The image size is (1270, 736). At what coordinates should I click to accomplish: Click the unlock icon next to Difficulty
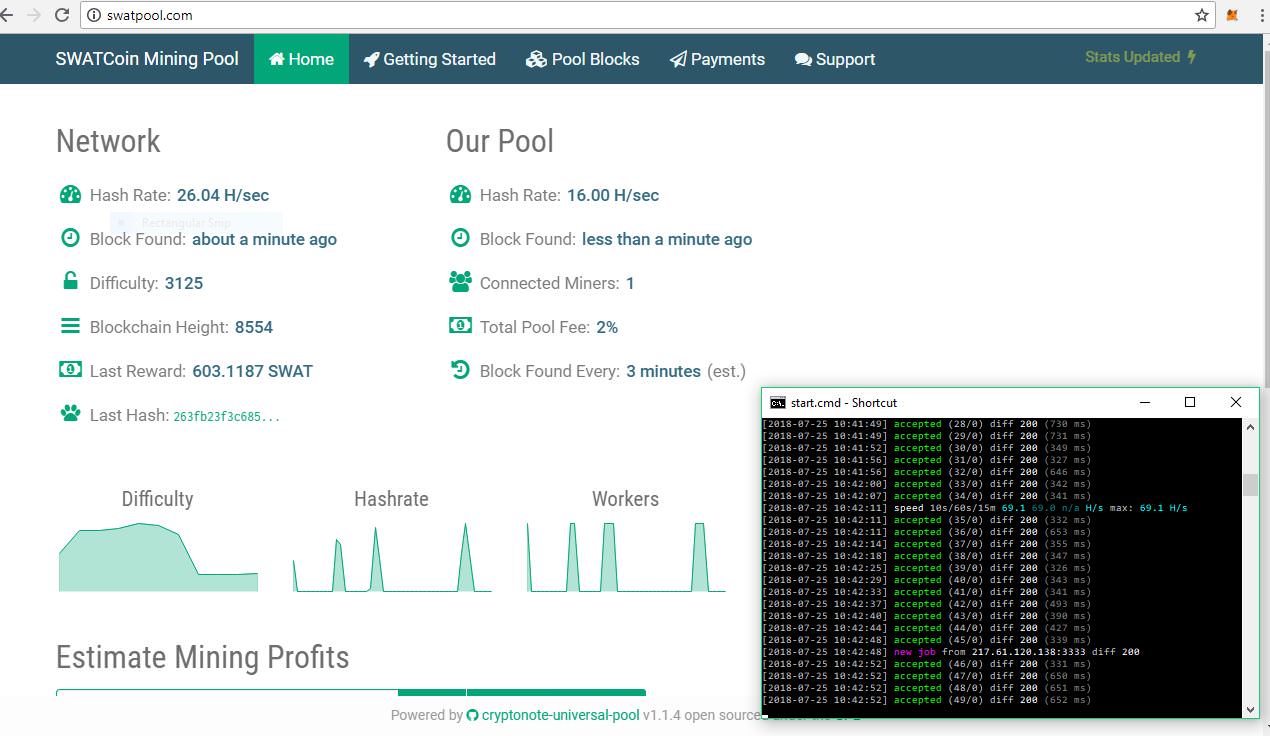pyautogui.click(x=70, y=282)
